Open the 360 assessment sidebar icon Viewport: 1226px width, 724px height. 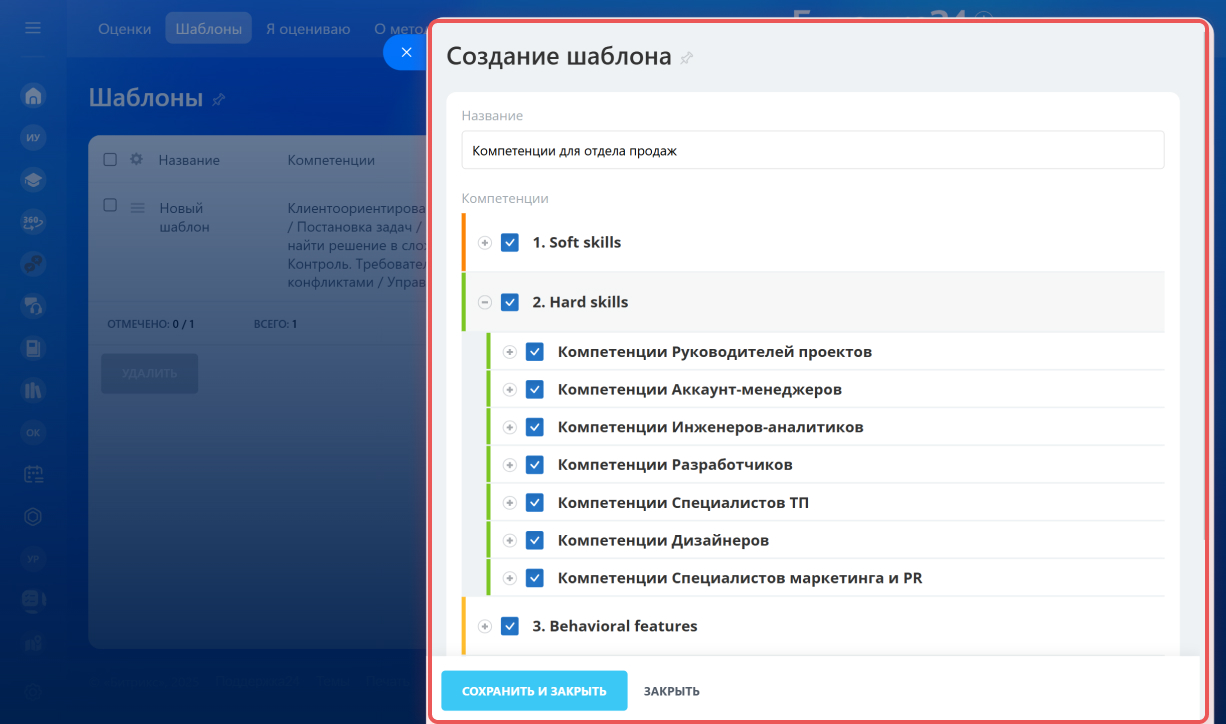pos(33,222)
